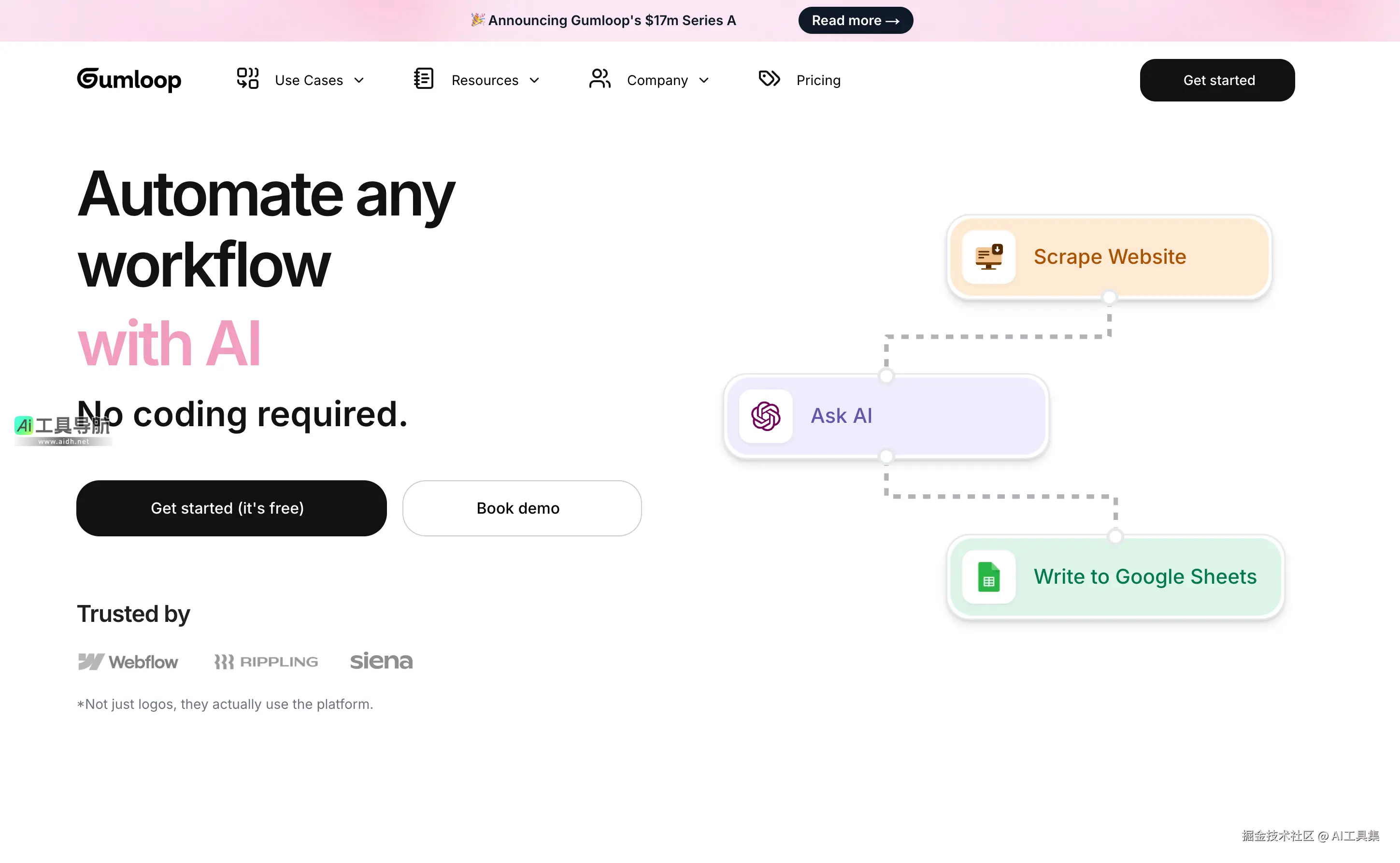
Task: Select the Write to Google Sheets node
Action: coord(1144,576)
